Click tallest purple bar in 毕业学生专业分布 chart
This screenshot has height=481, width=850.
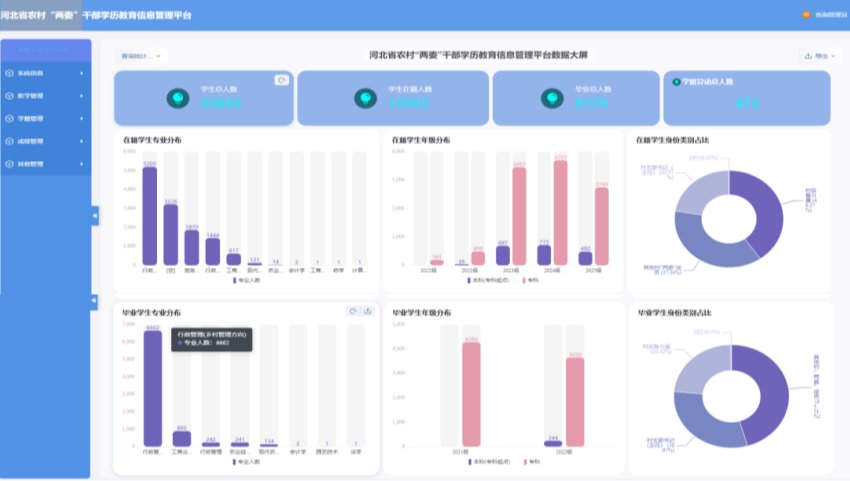152,388
